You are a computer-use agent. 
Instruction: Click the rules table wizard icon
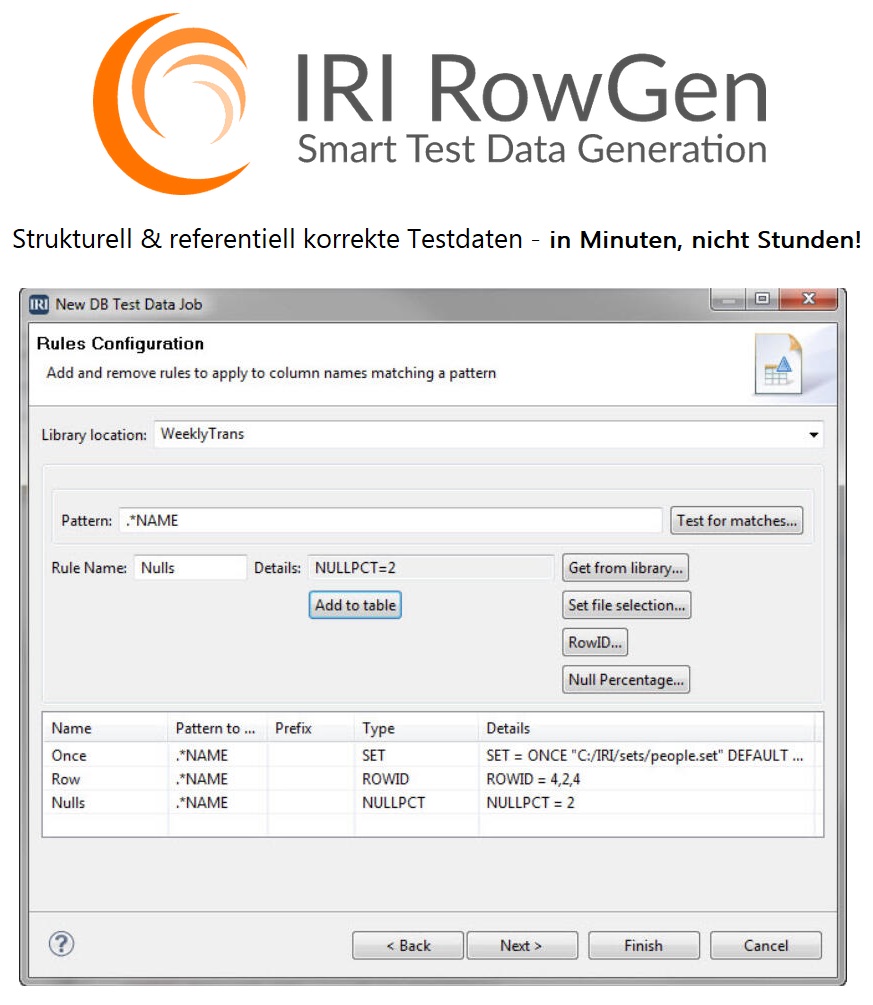pos(778,365)
